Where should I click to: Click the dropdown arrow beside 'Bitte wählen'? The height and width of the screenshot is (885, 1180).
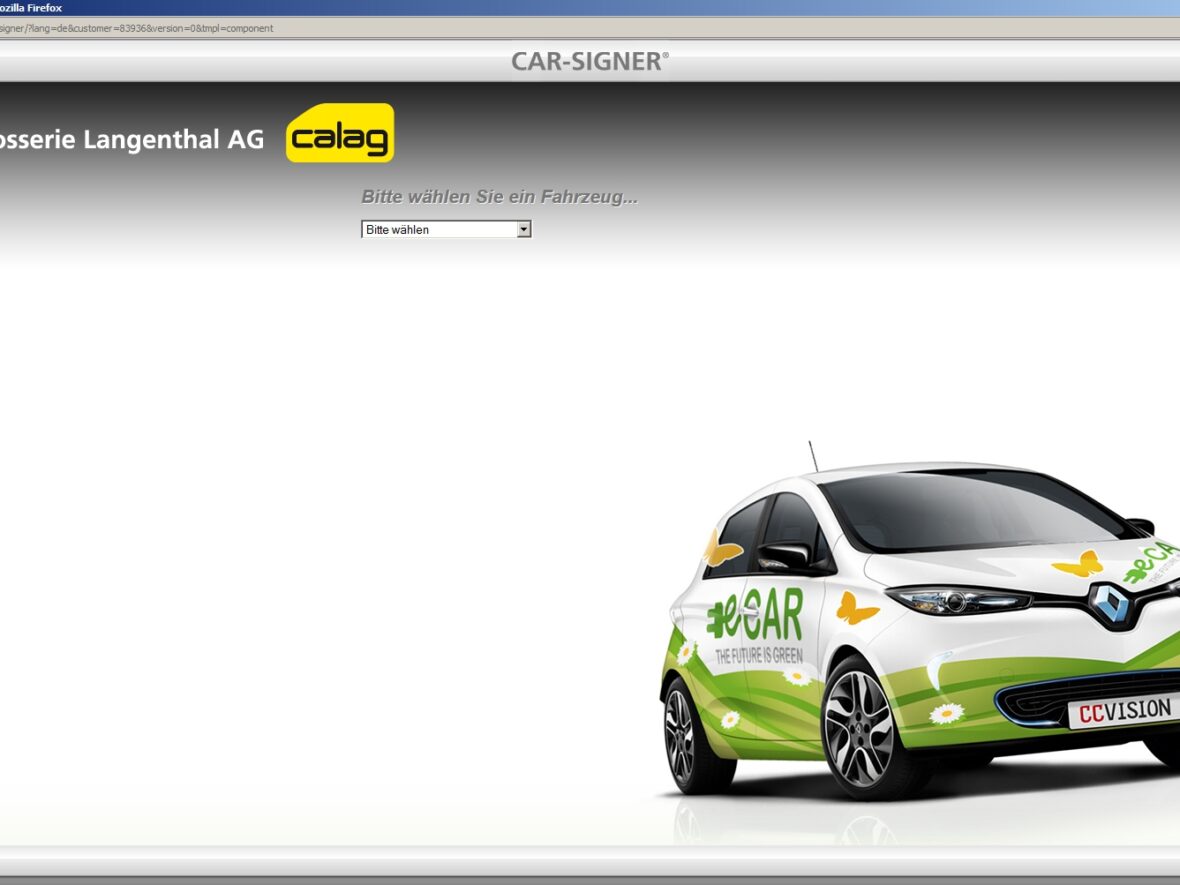(x=523, y=230)
